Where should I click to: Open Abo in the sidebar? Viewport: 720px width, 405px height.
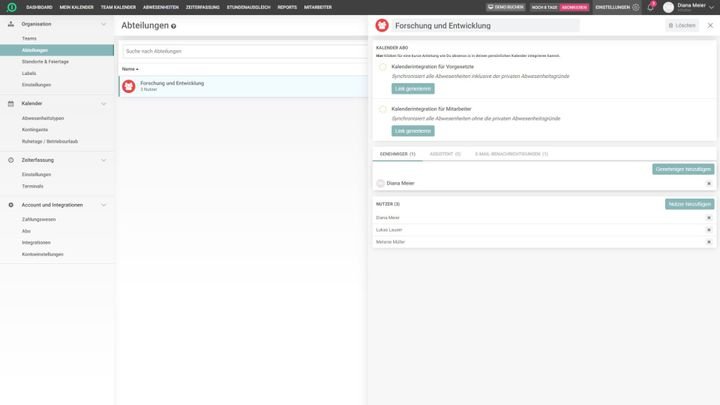(26, 231)
